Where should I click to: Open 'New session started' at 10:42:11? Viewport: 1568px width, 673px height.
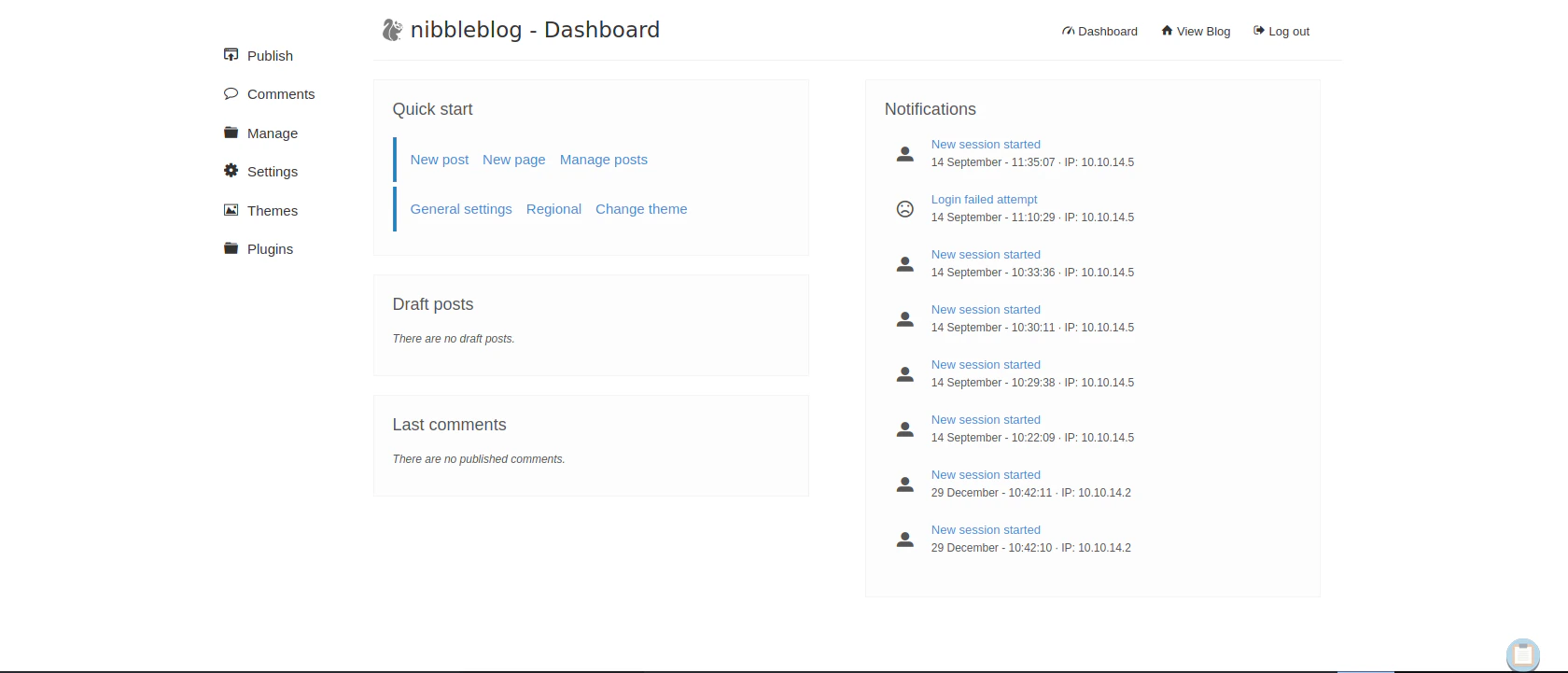click(x=986, y=475)
